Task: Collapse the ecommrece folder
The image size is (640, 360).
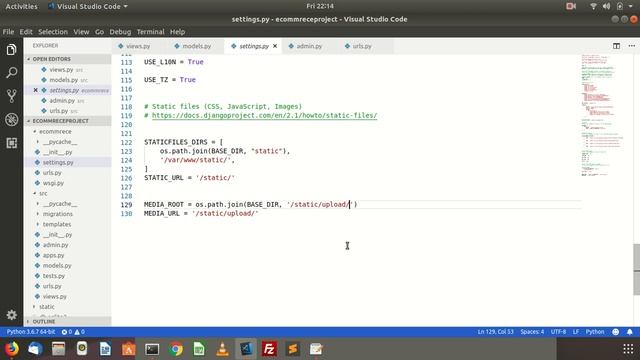Action: [55, 131]
